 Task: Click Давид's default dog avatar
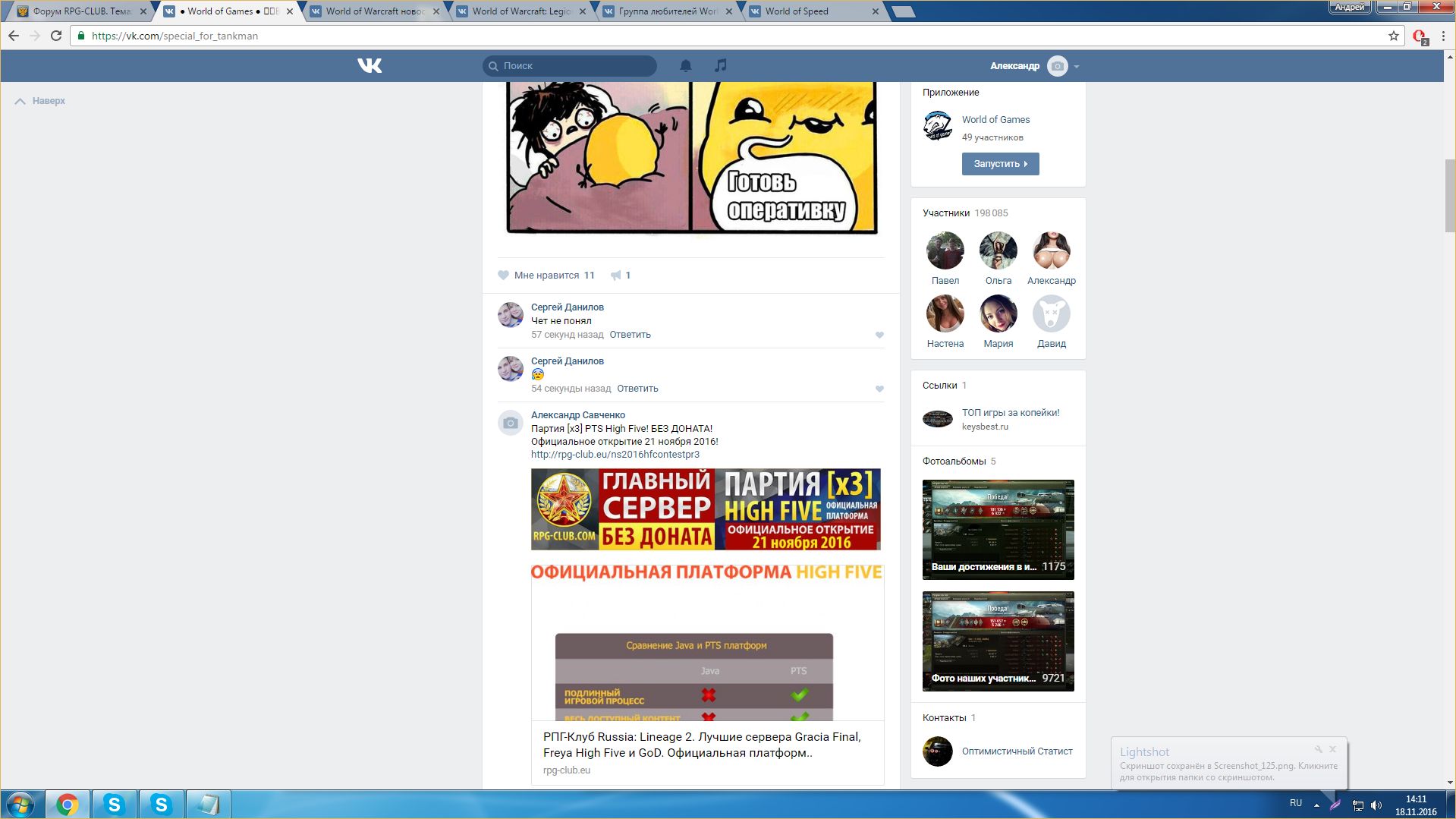coord(1052,313)
